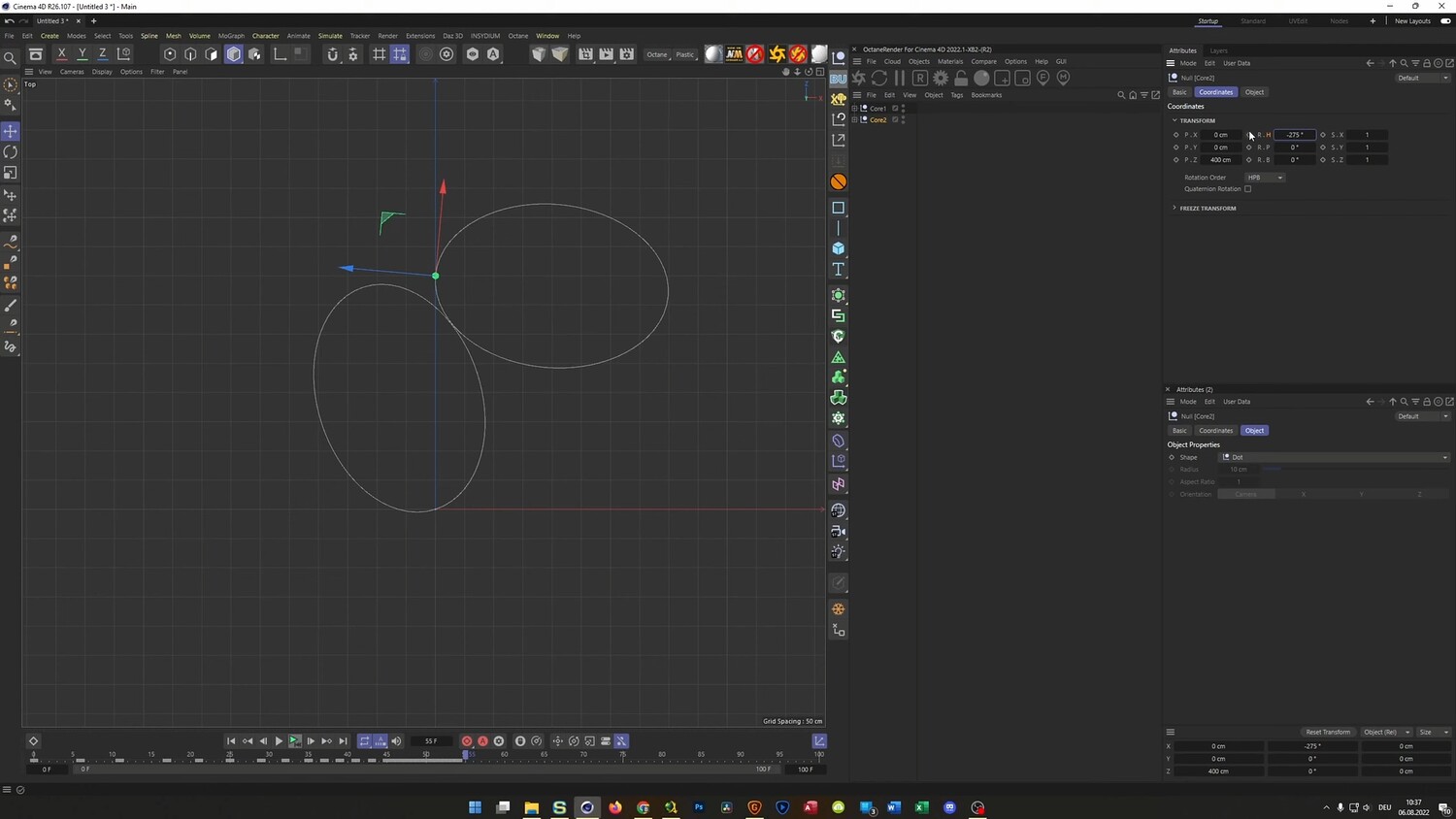
Task: Click the Octane material preset button
Action: [x=657, y=54]
